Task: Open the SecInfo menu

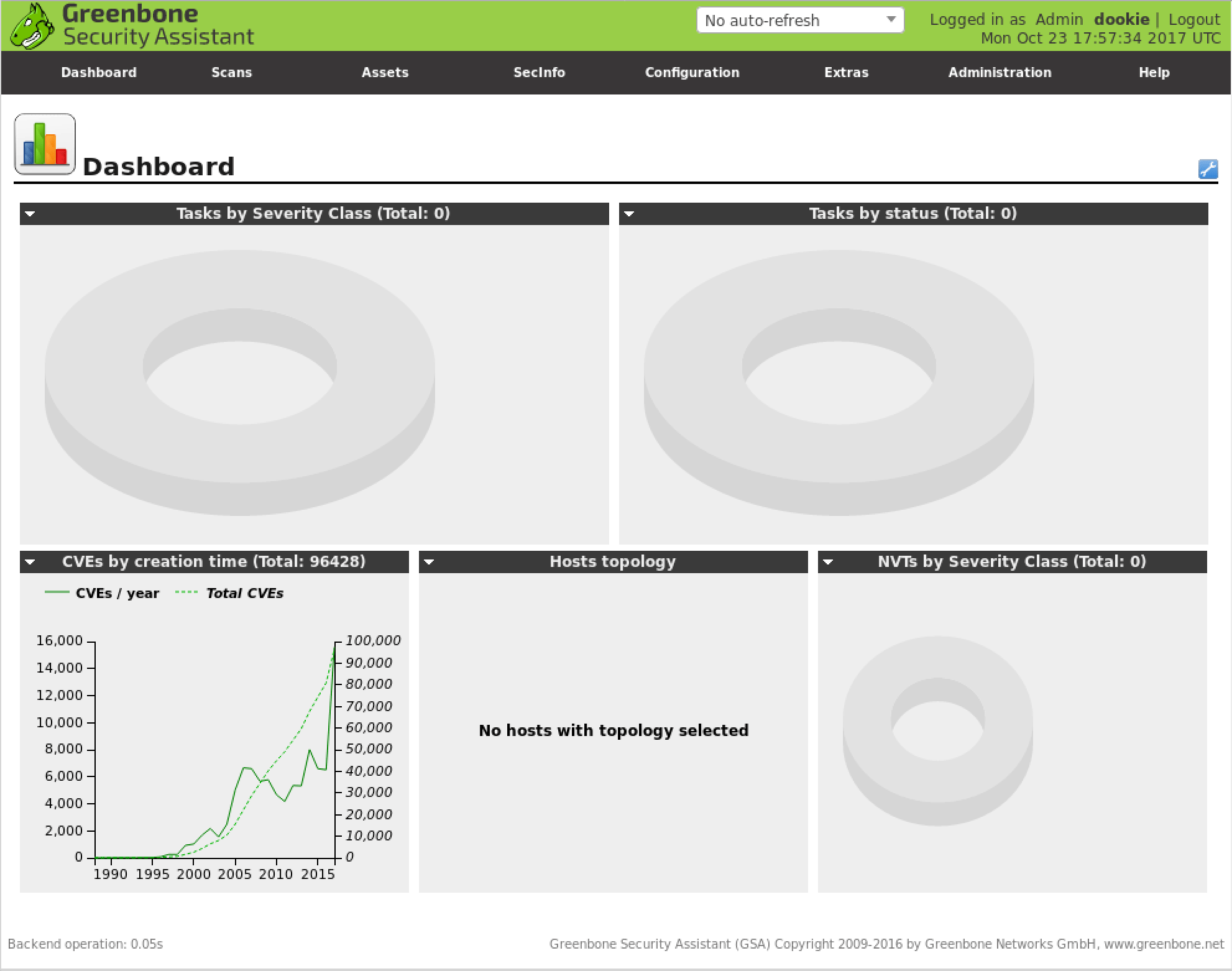Action: point(539,73)
